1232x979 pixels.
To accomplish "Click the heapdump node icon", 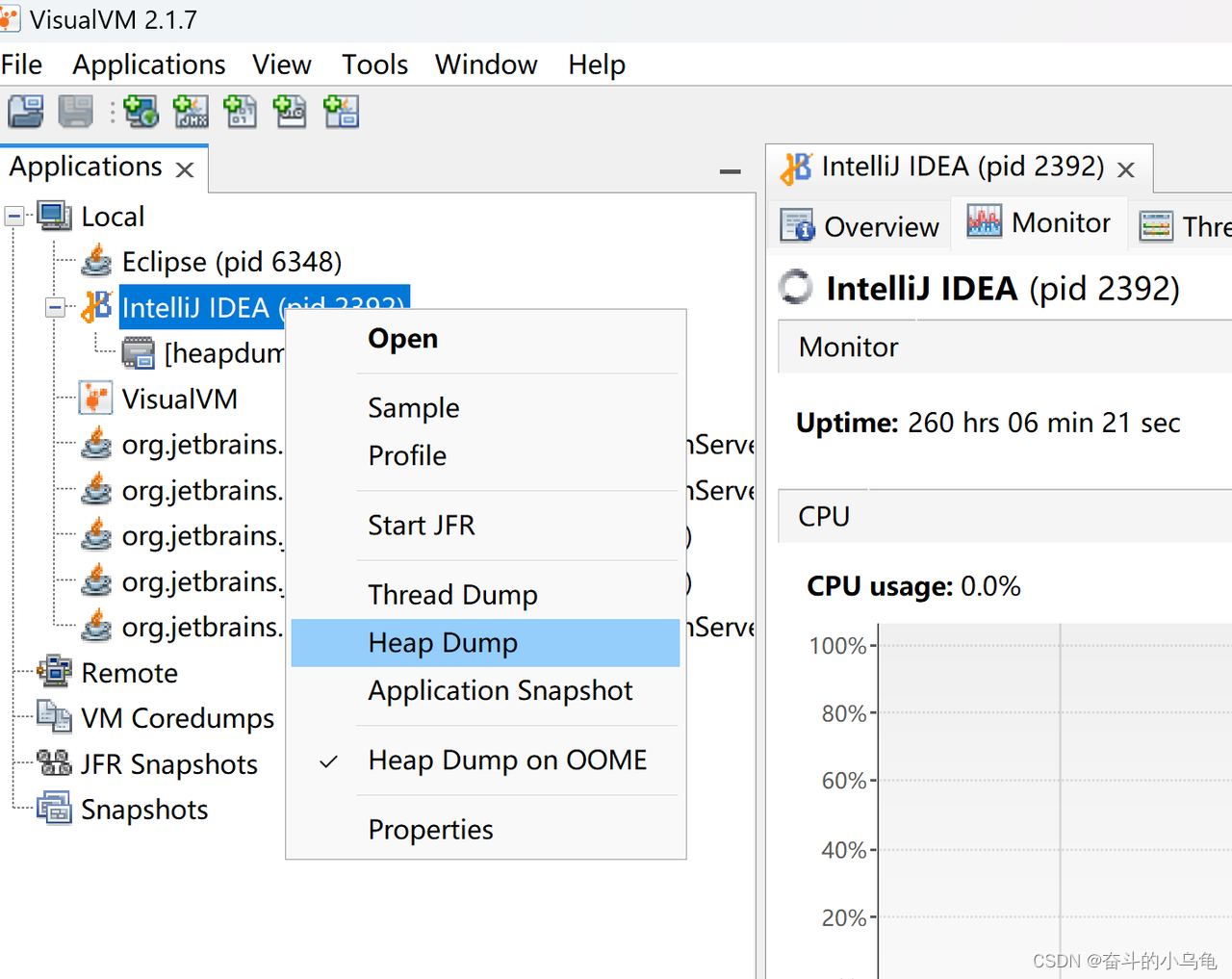I will [x=139, y=353].
